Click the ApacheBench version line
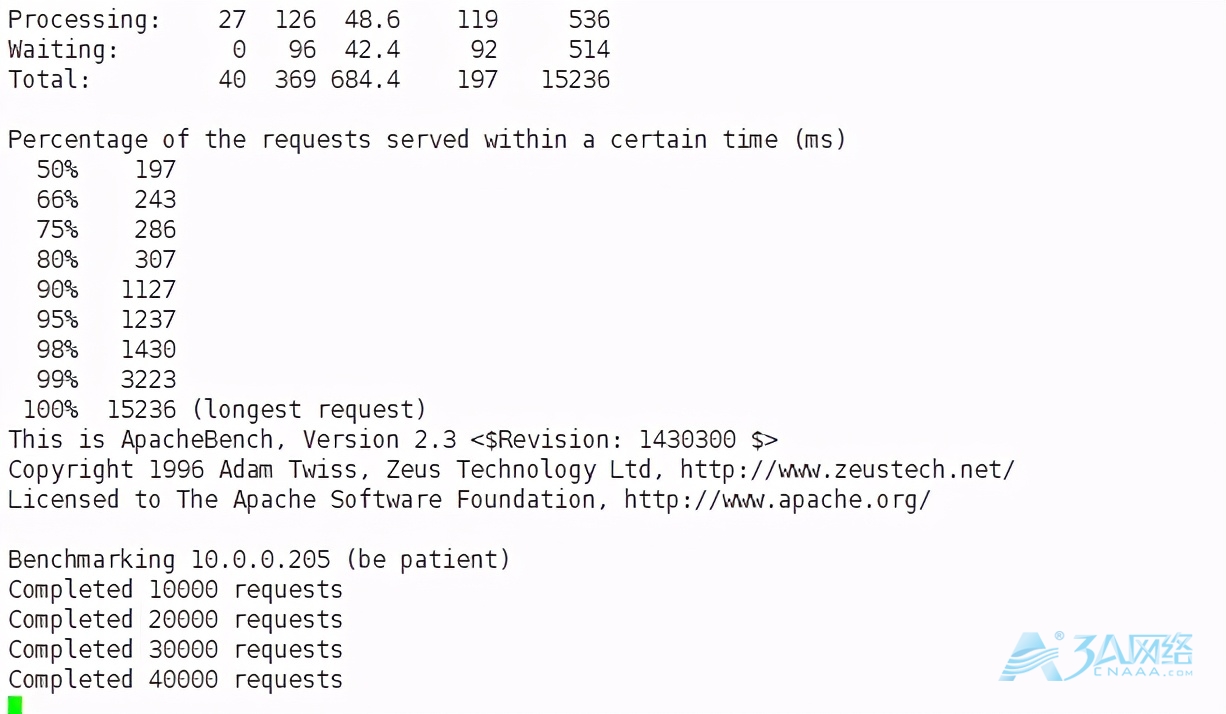 click(393, 440)
